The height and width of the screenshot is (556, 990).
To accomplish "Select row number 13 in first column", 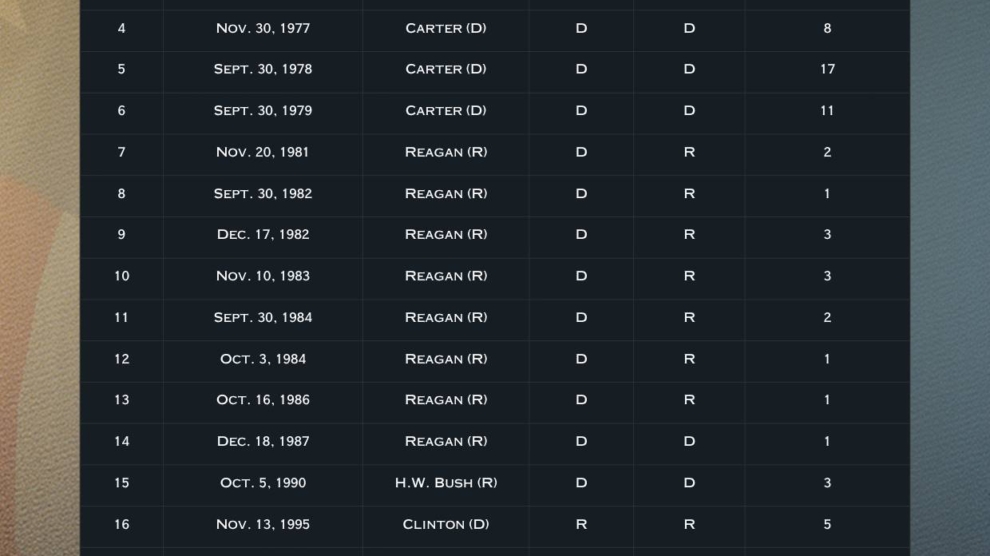I will tap(122, 400).
